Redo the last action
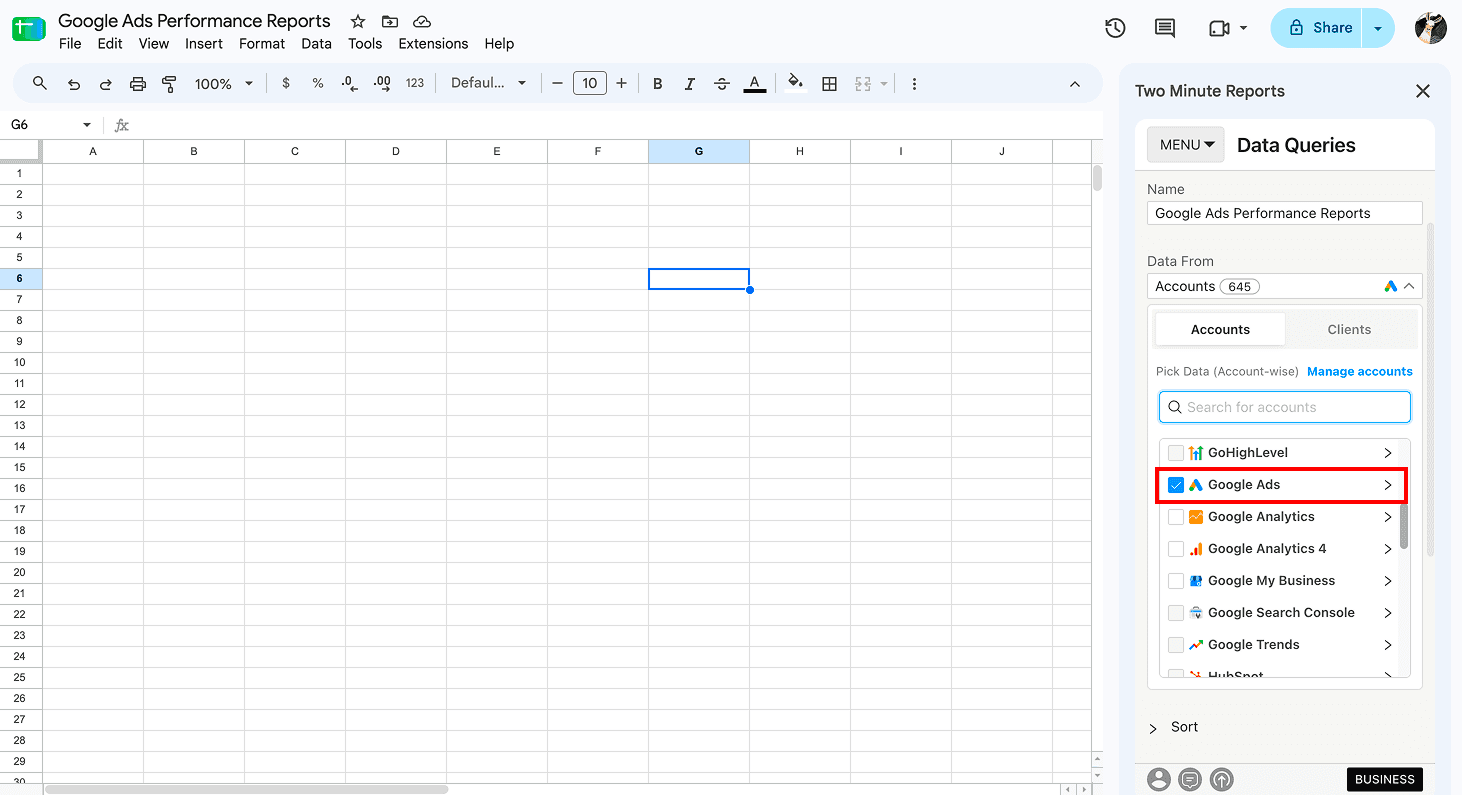 point(105,84)
